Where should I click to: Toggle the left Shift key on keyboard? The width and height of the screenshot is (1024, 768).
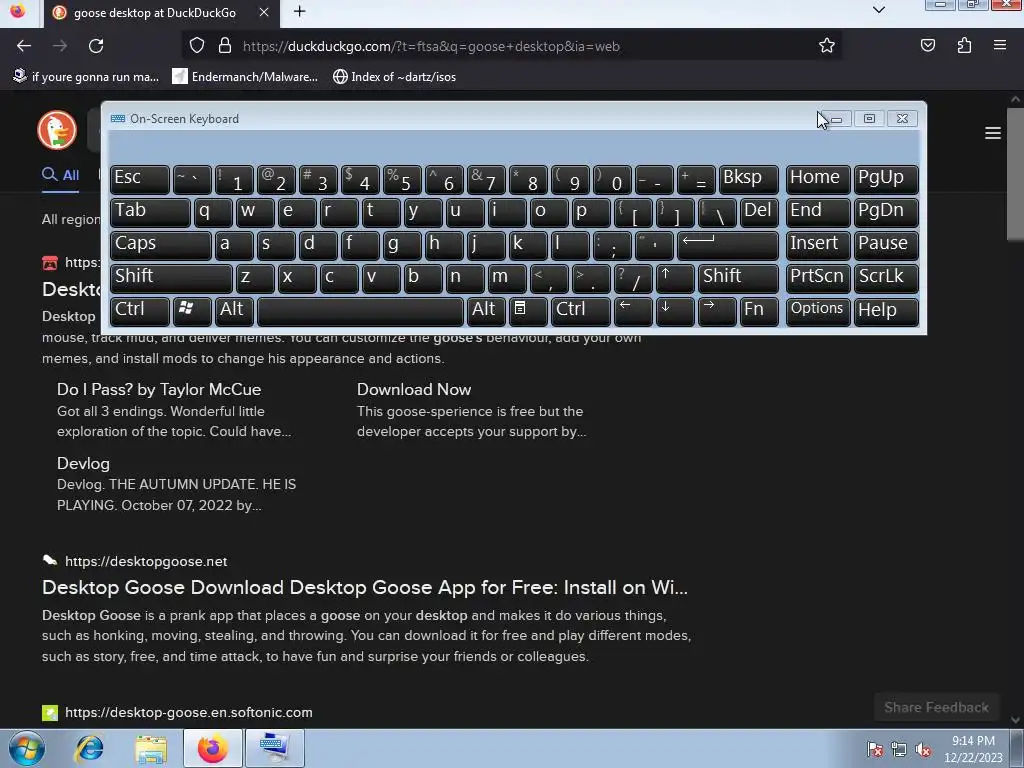(171, 278)
